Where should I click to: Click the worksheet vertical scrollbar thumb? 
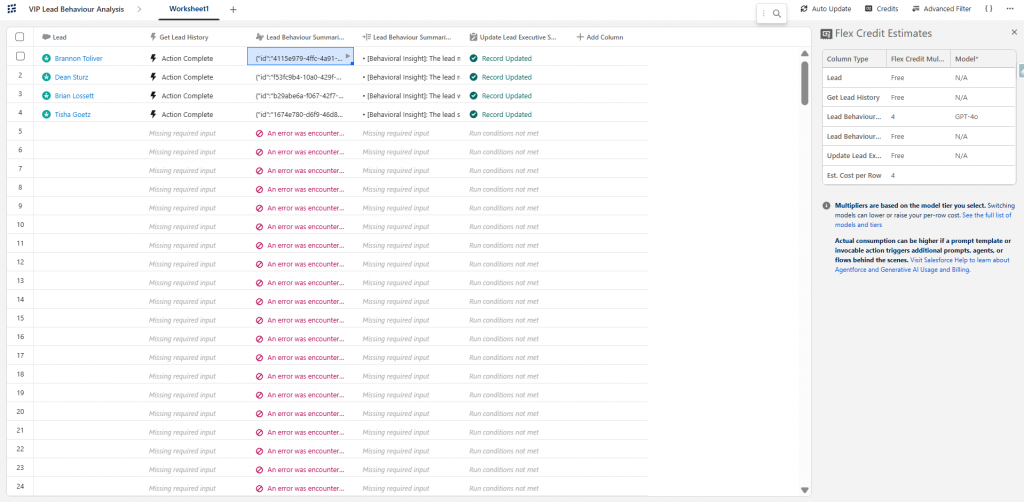[x=805, y=84]
